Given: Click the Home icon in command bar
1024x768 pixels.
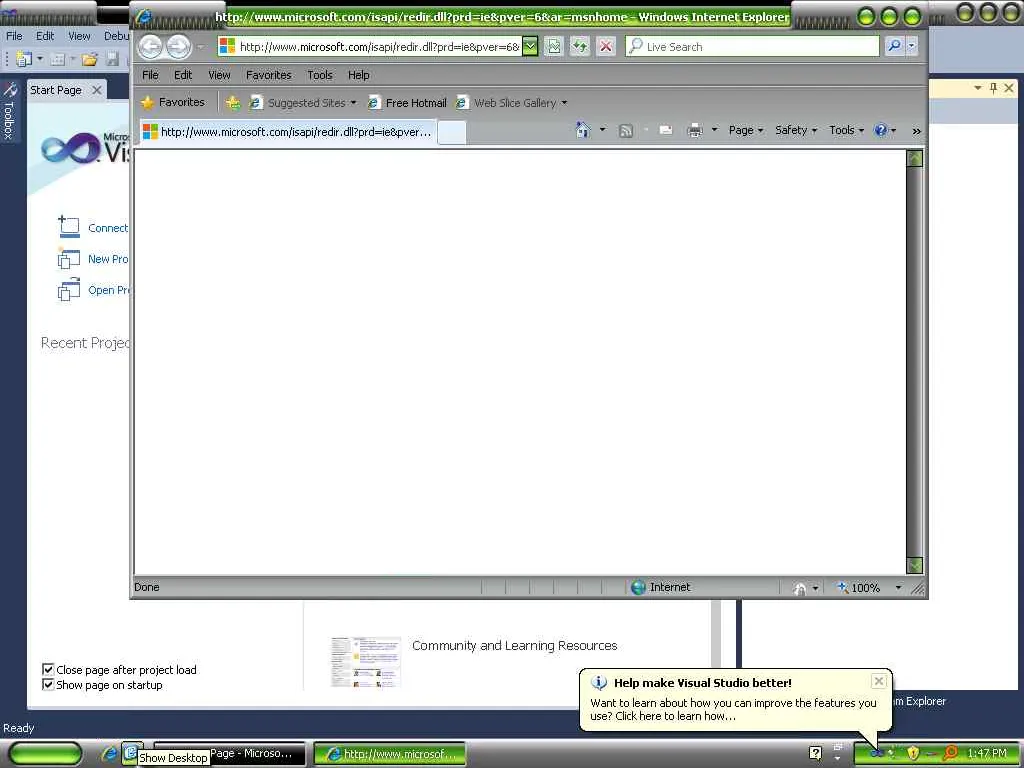Looking at the screenshot, I should (583, 130).
